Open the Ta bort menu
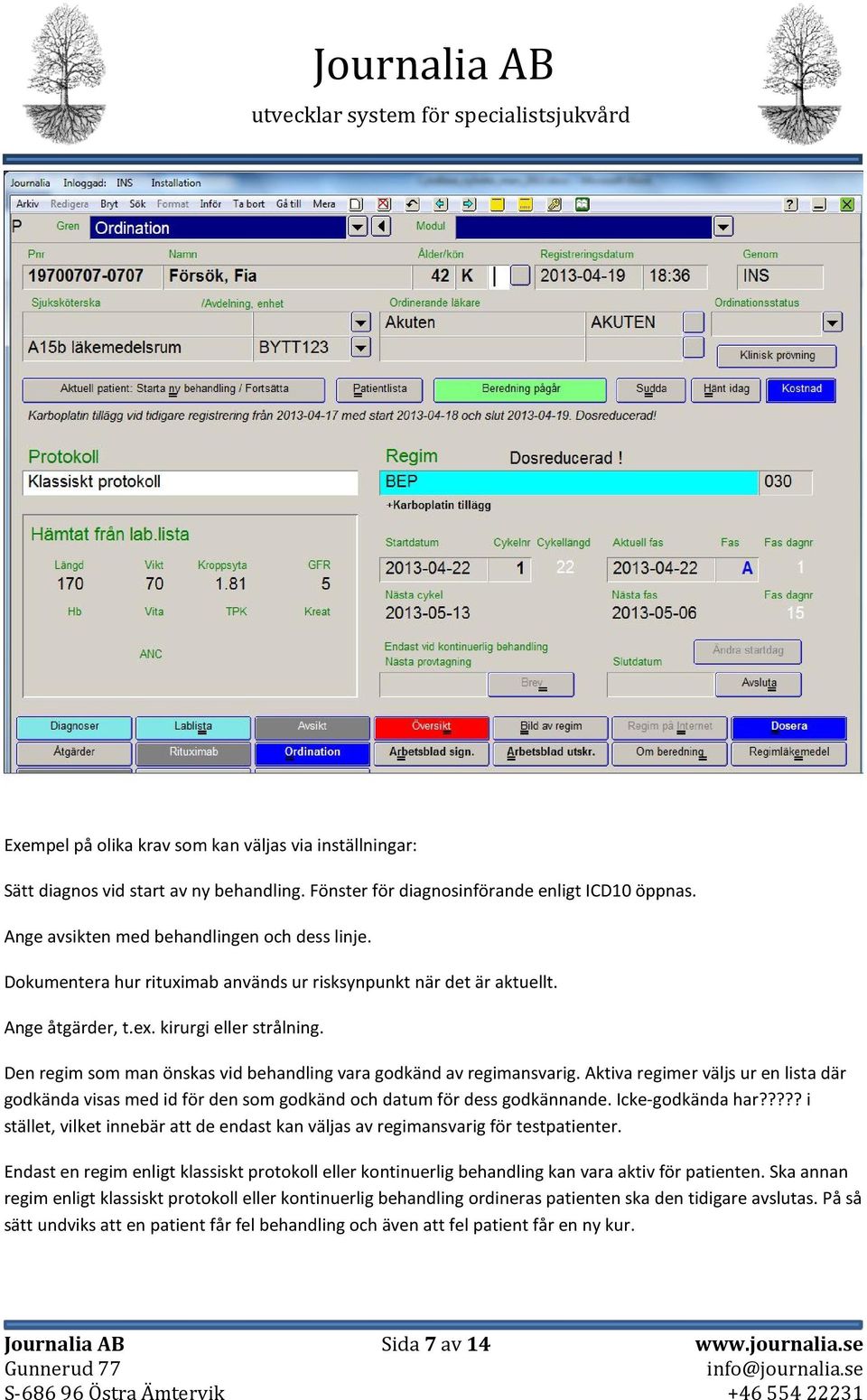The height and width of the screenshot is (1400, 867). point(249,204)
